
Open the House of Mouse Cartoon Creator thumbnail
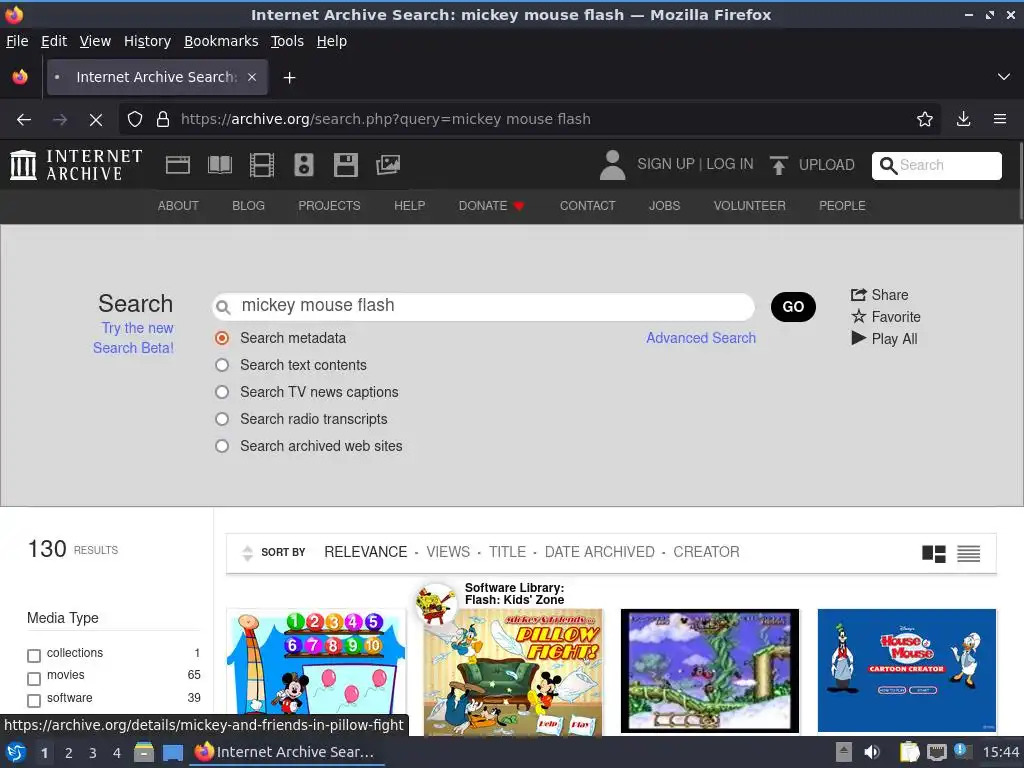coord(906,670)
